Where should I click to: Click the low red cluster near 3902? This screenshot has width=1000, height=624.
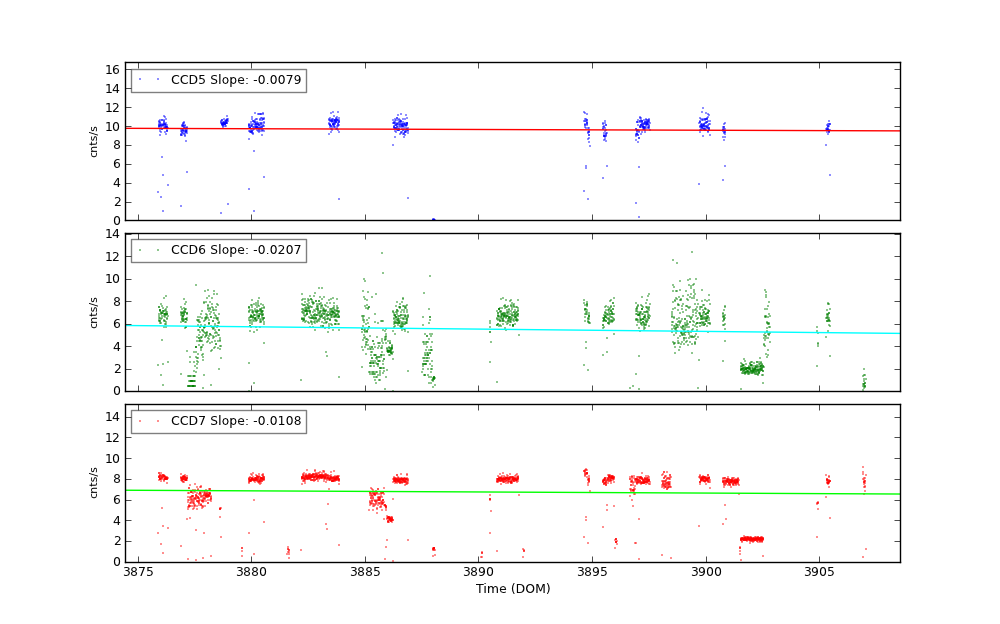pos(752,539)
